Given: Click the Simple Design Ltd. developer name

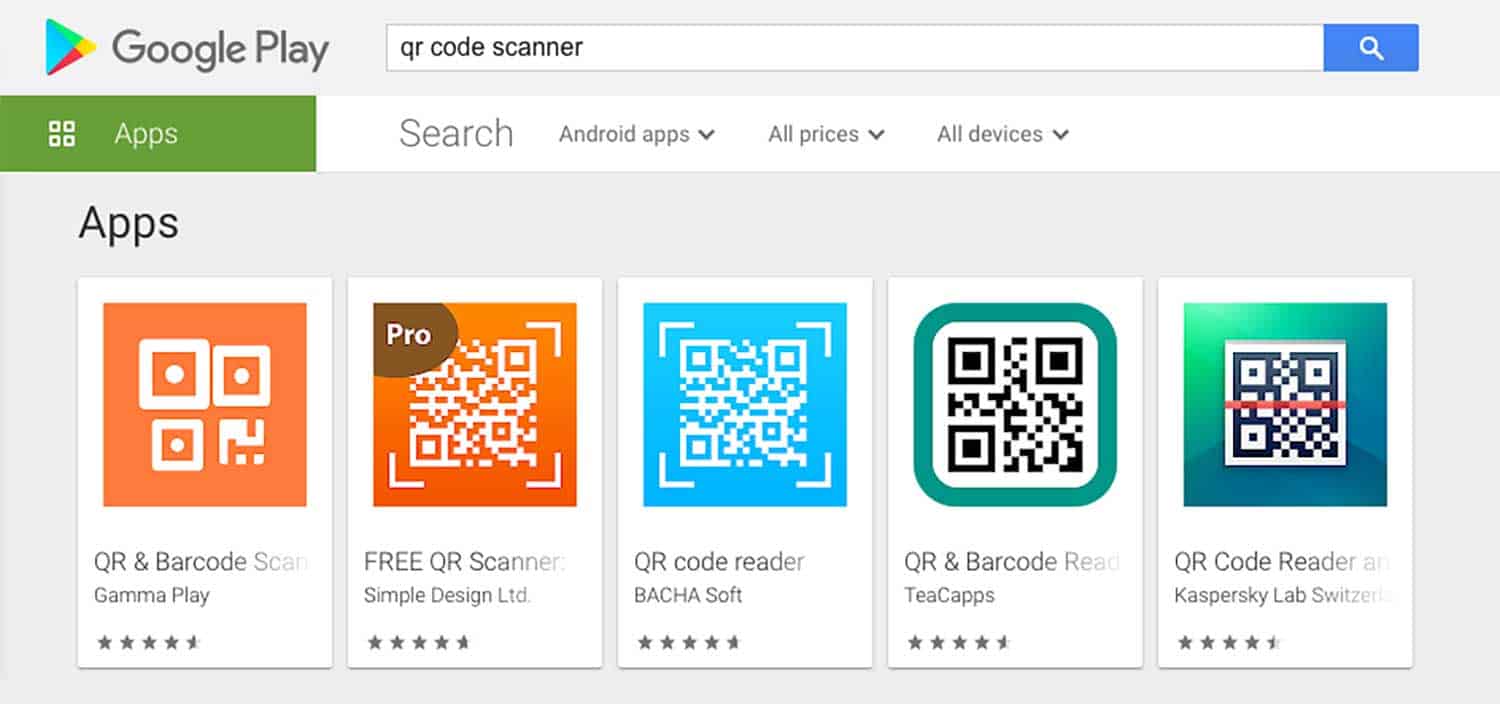Looking at the screenshot, I should [445, 595].
